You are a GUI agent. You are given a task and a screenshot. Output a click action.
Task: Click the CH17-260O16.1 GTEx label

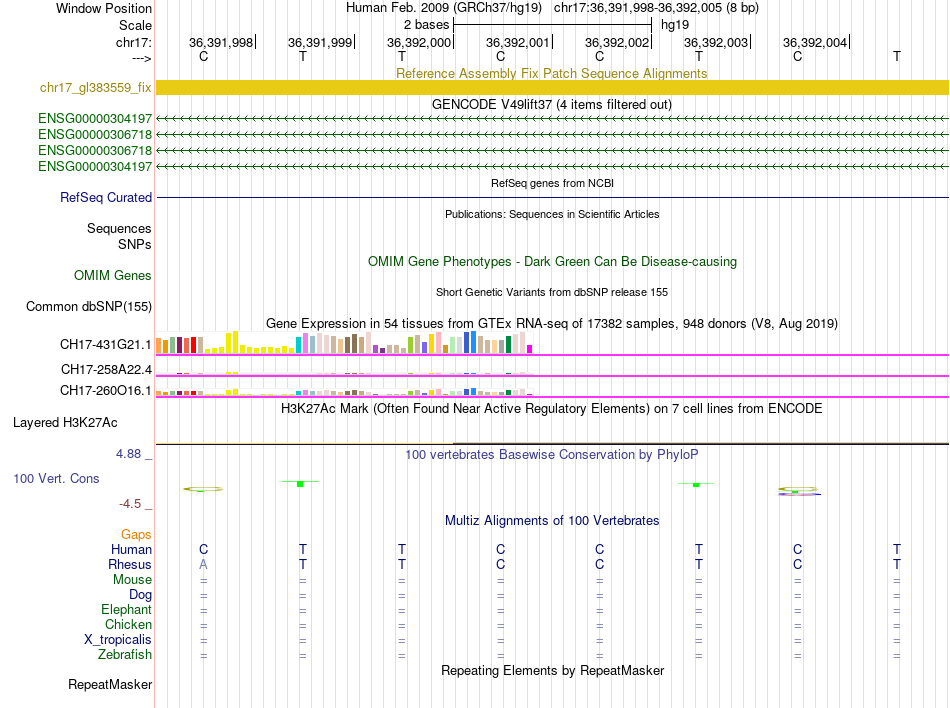[106, 391]
